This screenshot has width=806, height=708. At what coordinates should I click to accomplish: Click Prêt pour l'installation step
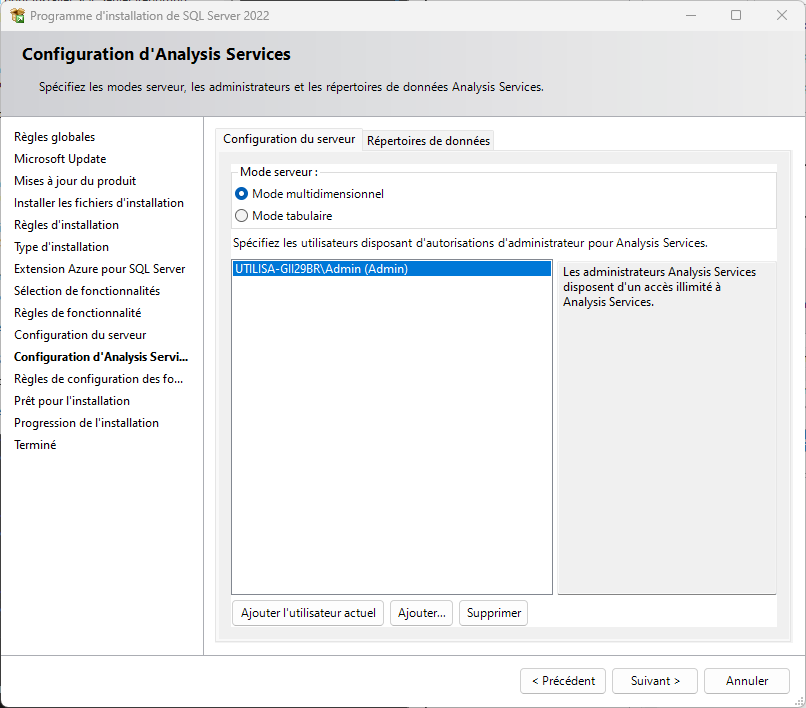pyautogui.click(x=72, y=401)
